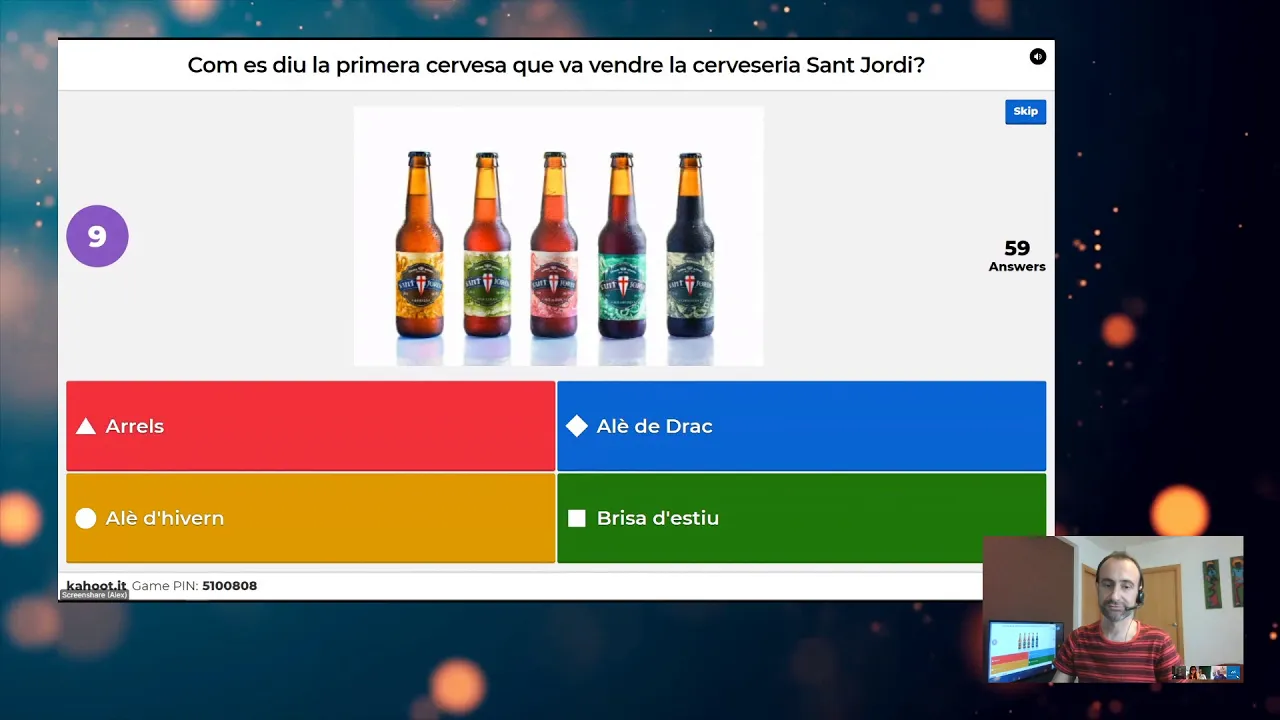The image size is (1280, 720).
Task: Click the Screenshare (Alex) label
Action: [94, 595]
